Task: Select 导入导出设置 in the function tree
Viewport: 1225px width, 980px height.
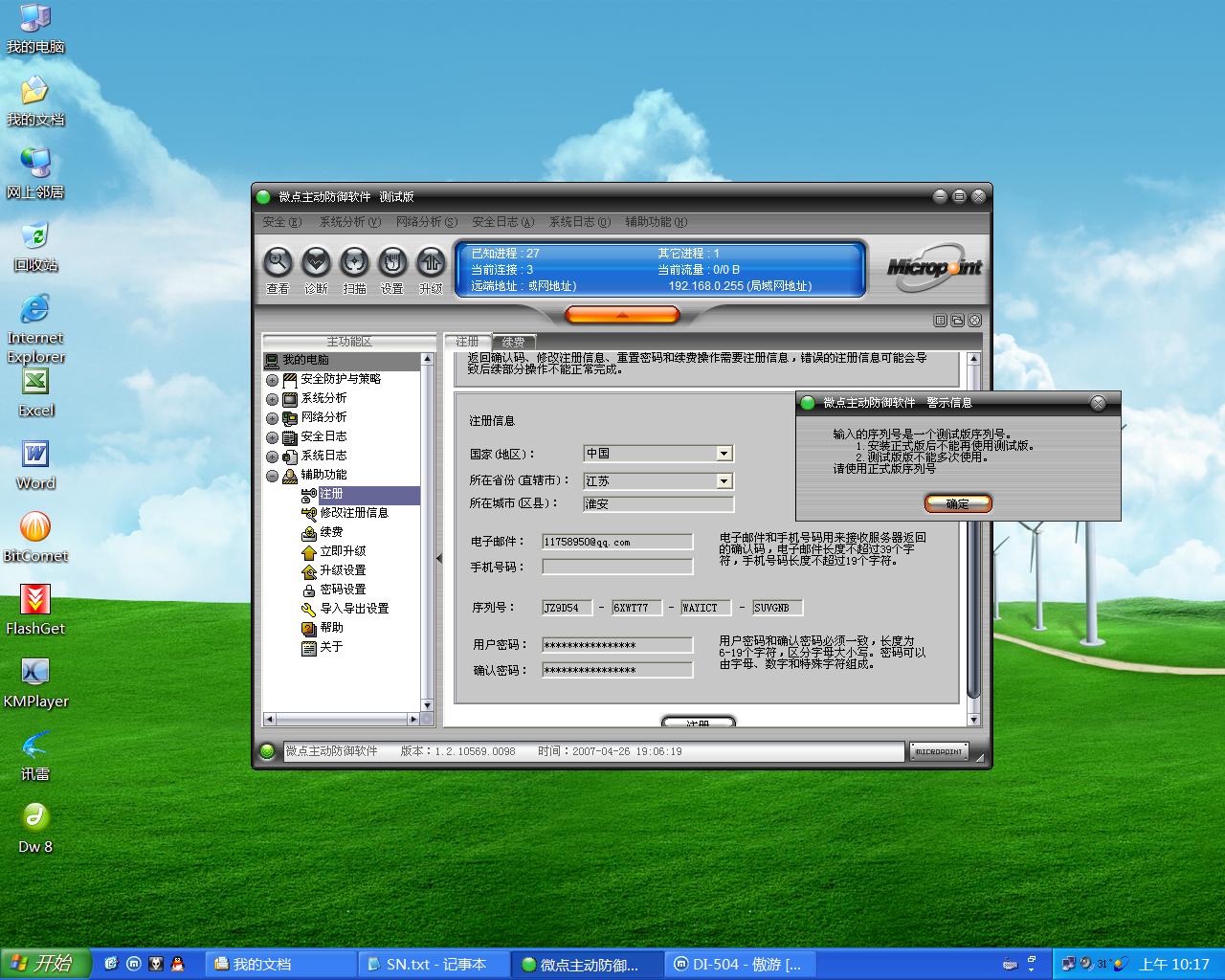Action: 353,609
